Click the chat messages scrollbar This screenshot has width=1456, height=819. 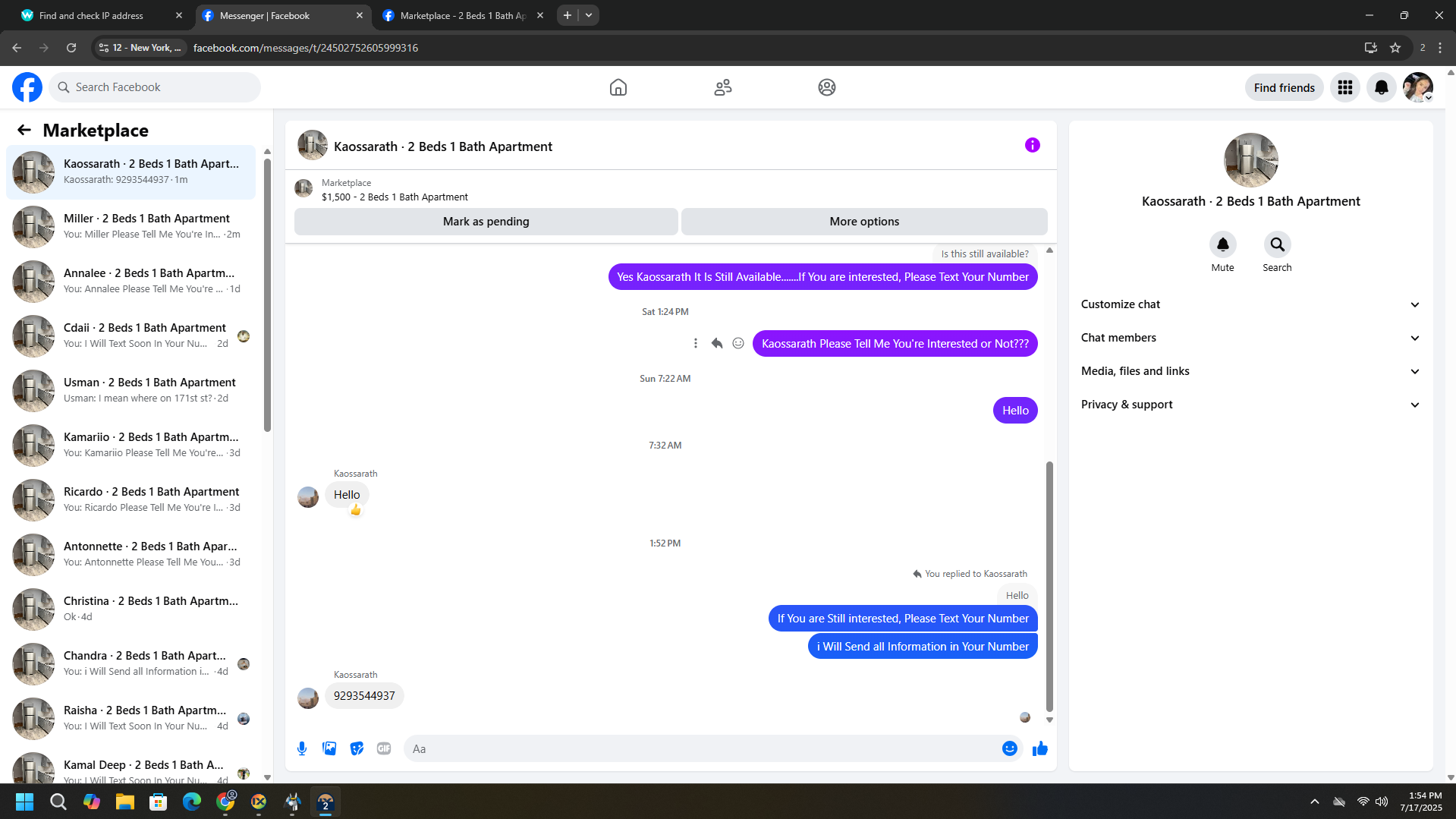click(1050, 586)
